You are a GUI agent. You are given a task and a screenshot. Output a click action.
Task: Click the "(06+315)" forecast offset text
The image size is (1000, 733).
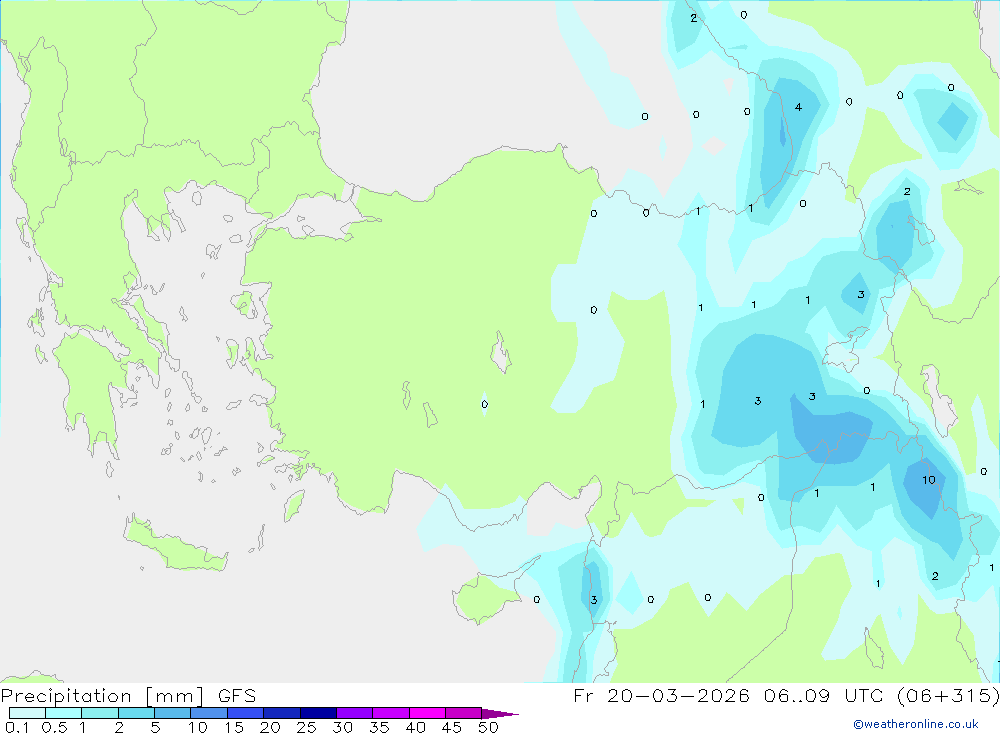click(948, 695)
